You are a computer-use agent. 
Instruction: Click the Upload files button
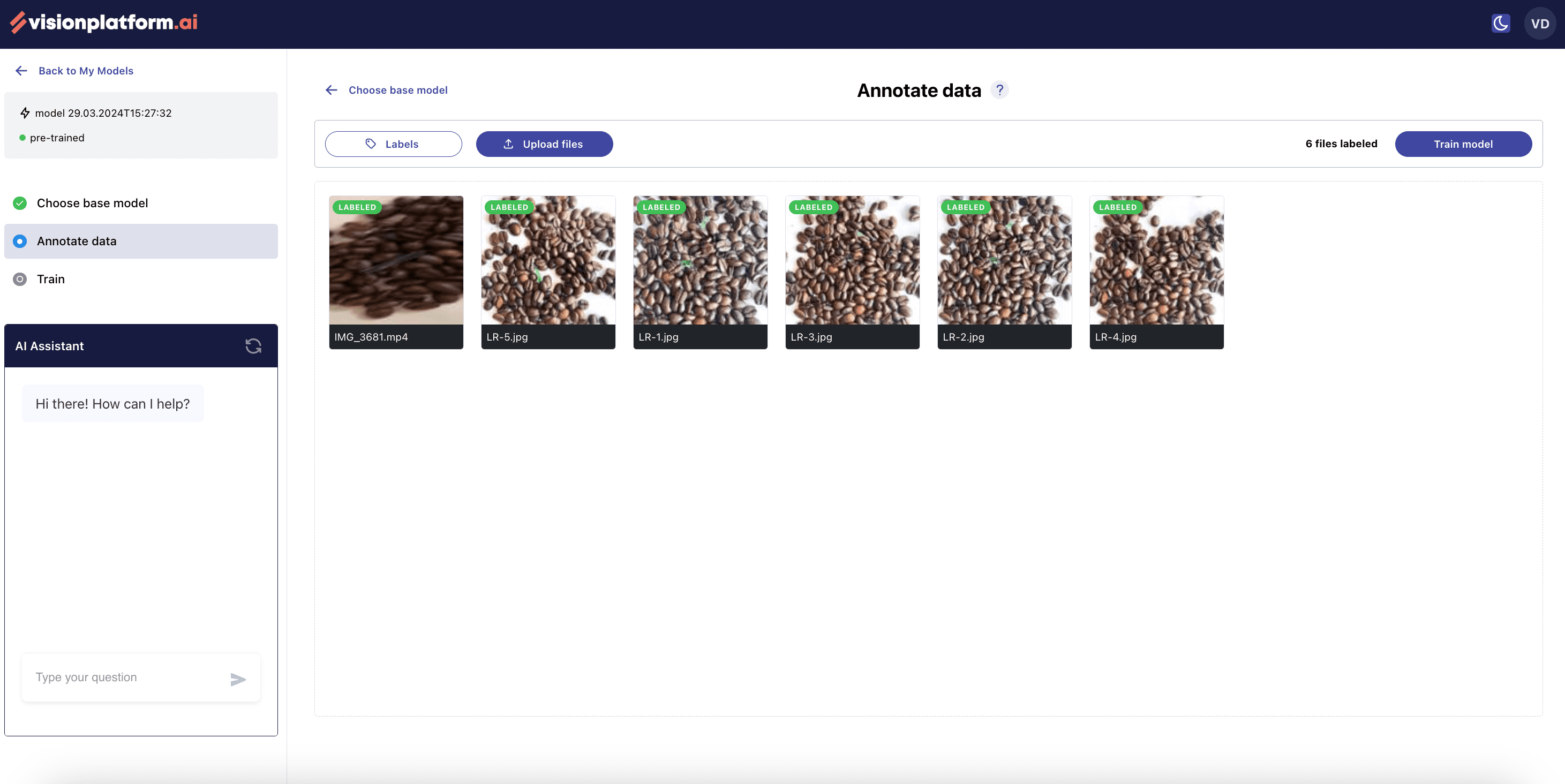click(544, 144)
